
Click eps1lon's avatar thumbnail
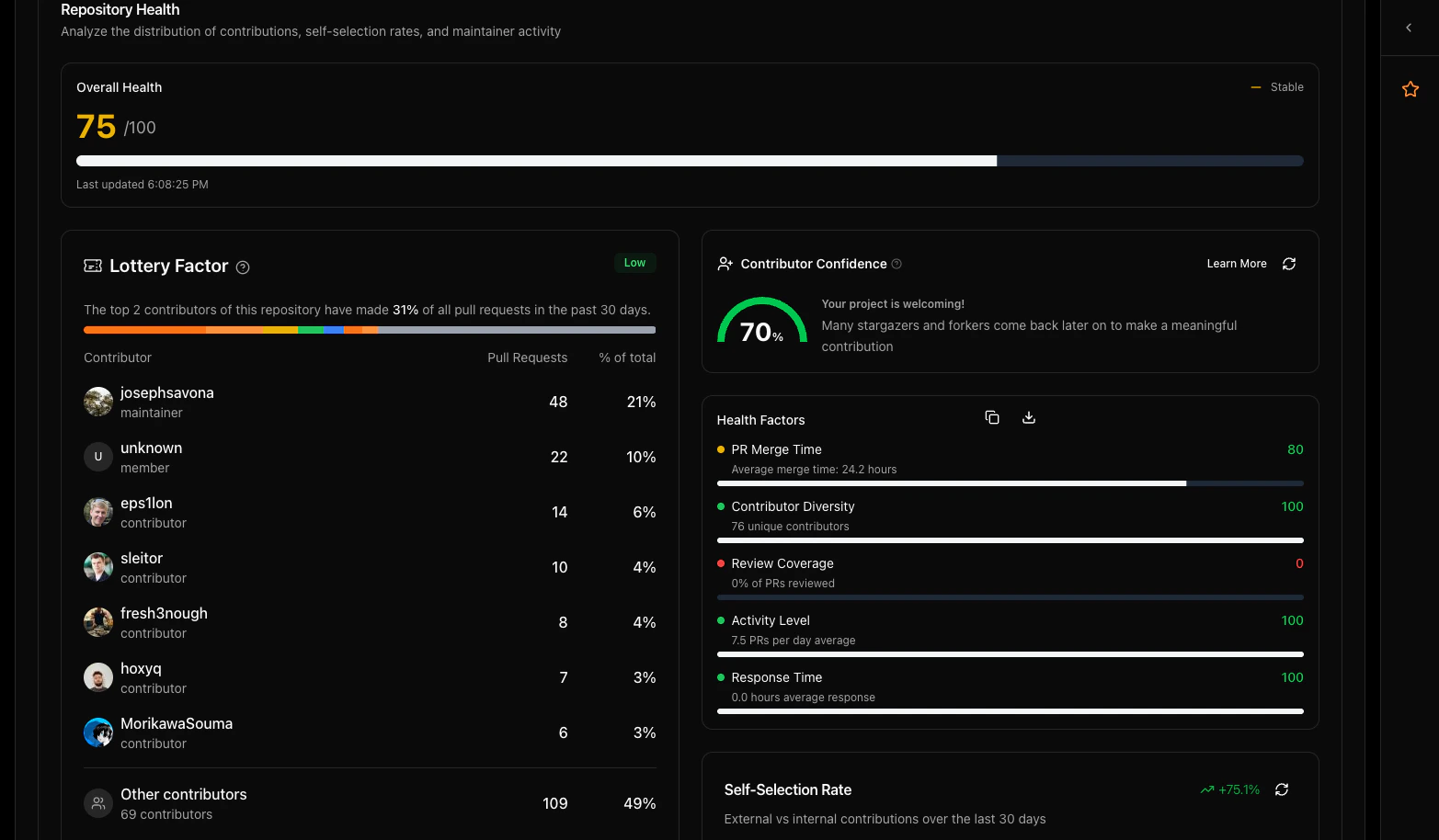[98, 512]
